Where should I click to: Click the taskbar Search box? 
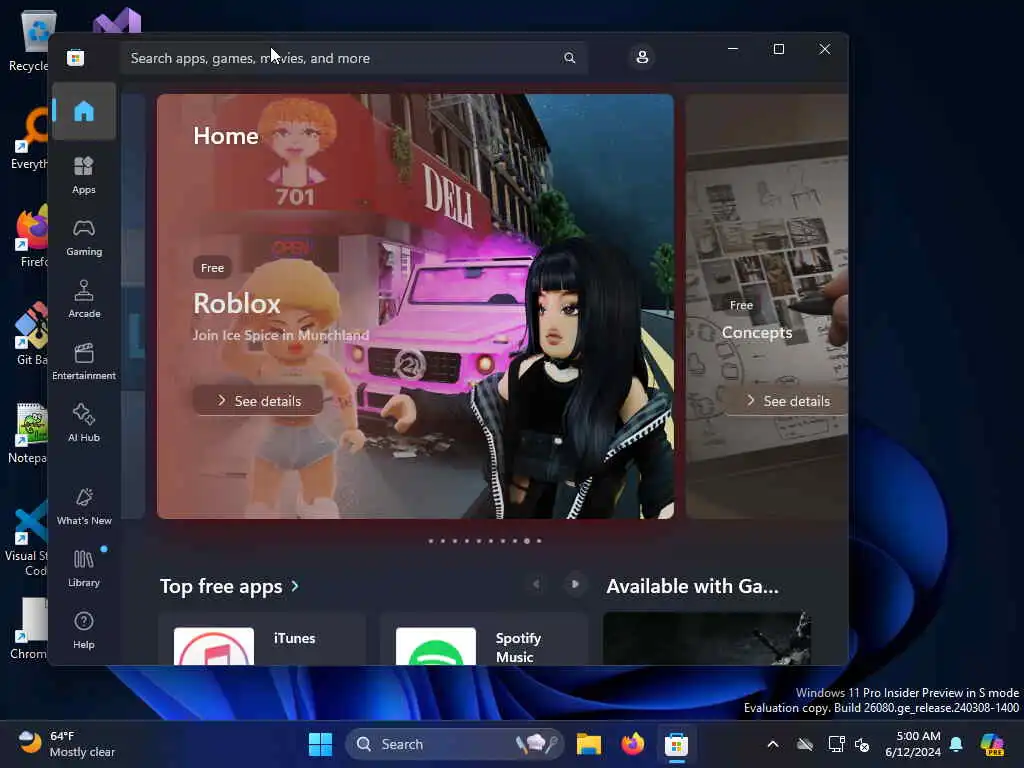(x=455, y=744)
